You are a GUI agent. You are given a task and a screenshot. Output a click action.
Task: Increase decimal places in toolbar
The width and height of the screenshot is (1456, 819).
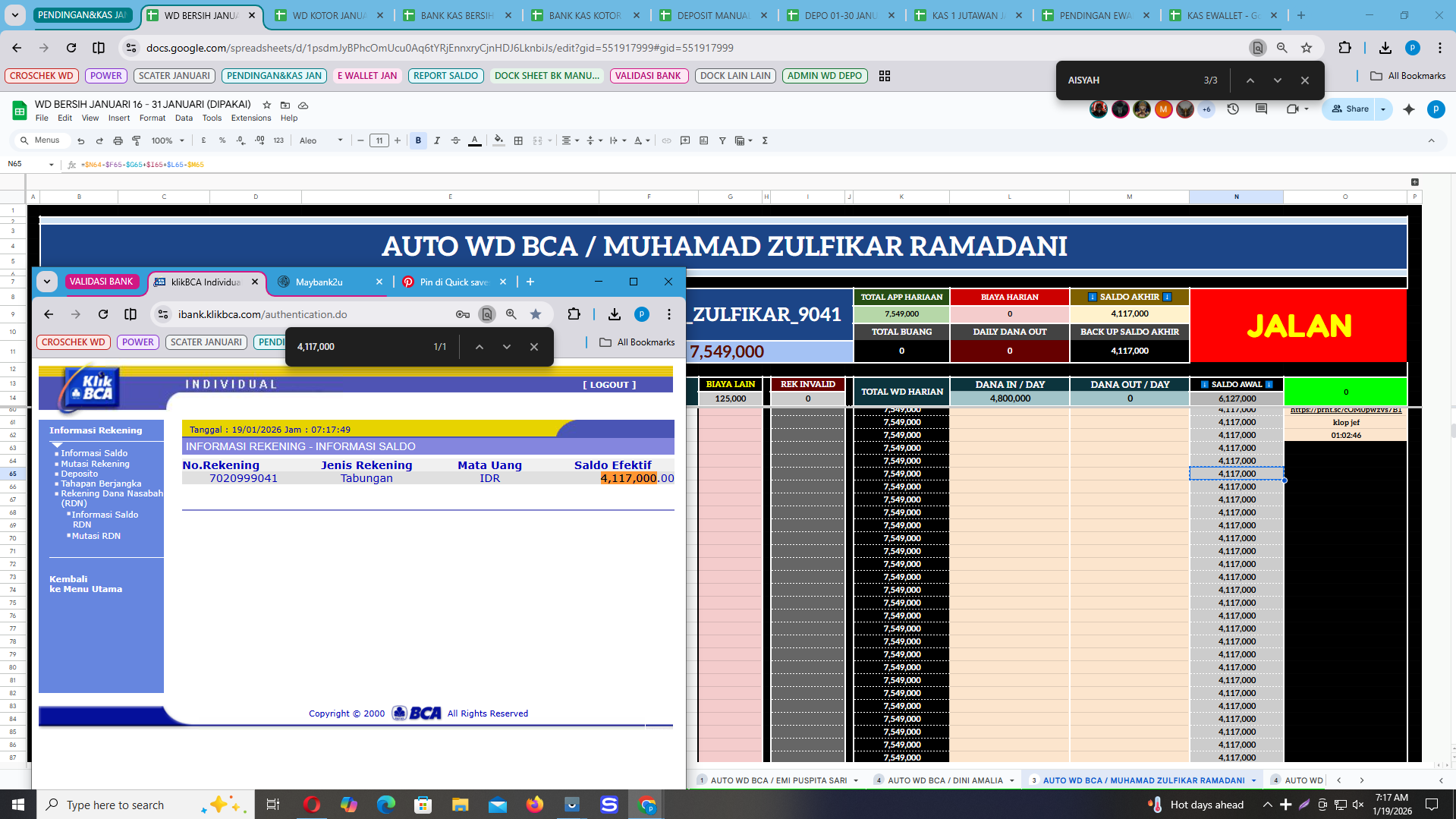point(259,140)
